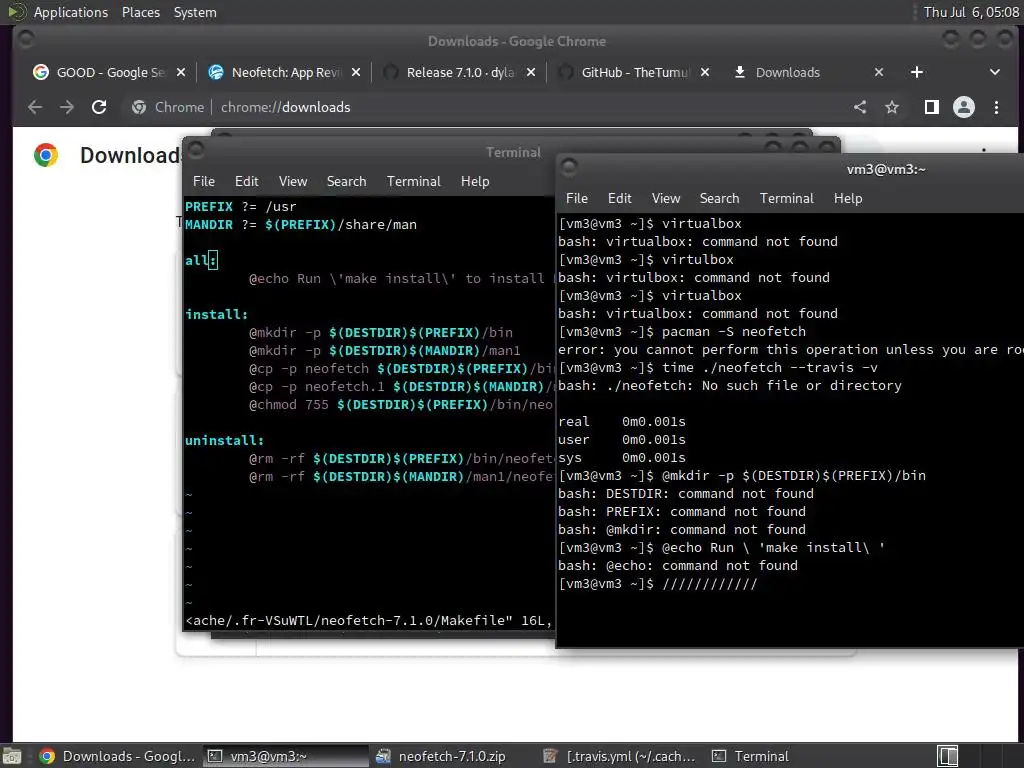This screenshot has height=768, width=1024.
Task: Click the clock showing Thu Jul 6, 05:08
Action: [x=970, y=12]
